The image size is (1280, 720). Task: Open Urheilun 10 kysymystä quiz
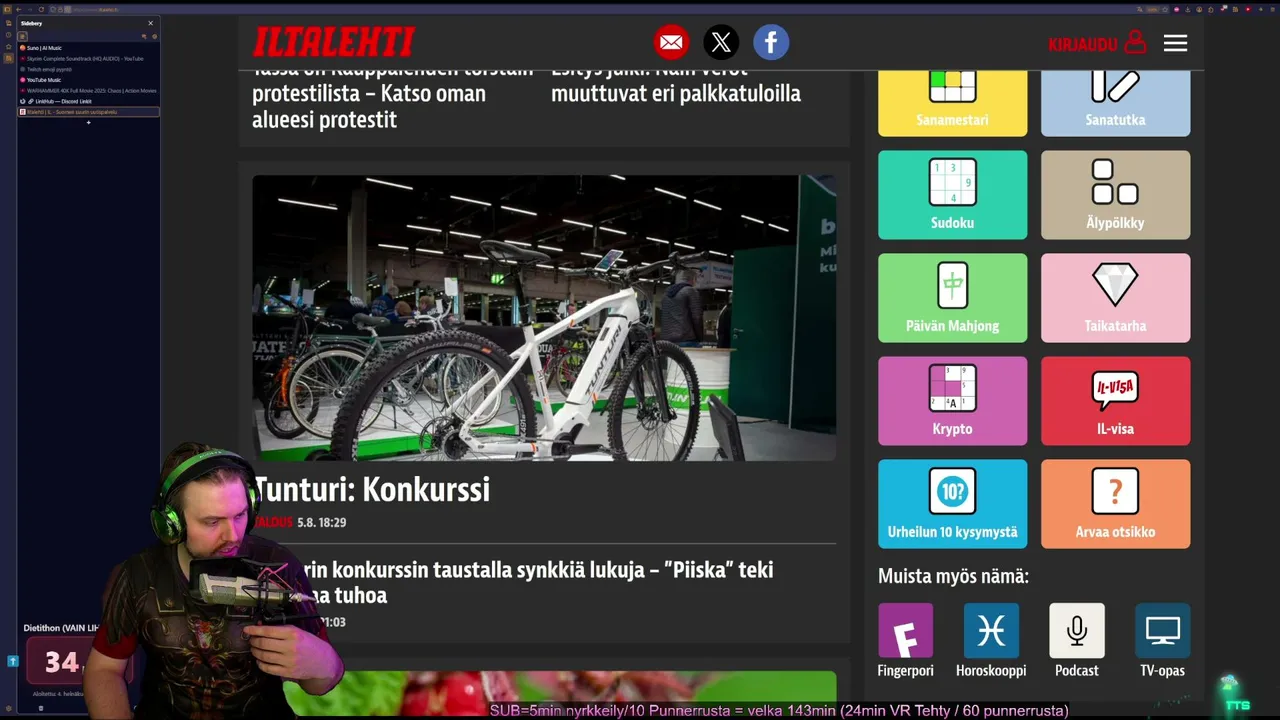(x=952, y=504)
